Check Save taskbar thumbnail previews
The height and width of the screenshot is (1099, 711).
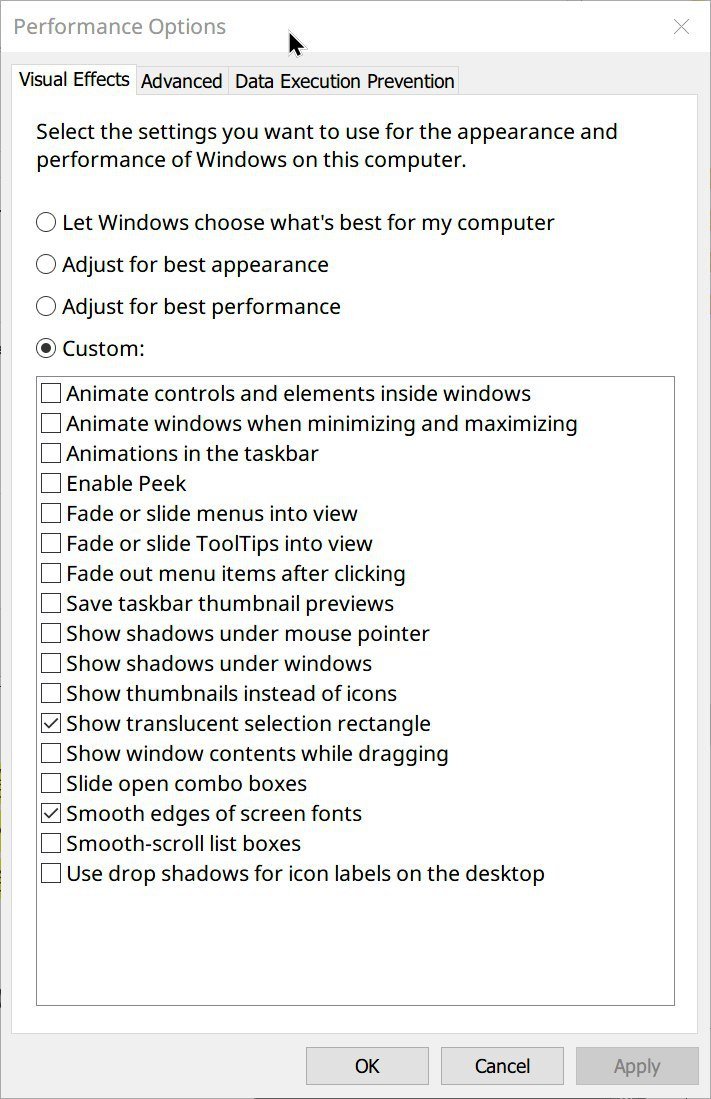[51, 603]
